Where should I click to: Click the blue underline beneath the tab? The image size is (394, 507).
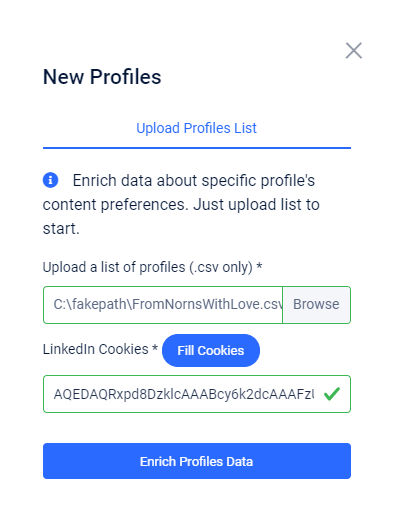[x=197, y=148]
